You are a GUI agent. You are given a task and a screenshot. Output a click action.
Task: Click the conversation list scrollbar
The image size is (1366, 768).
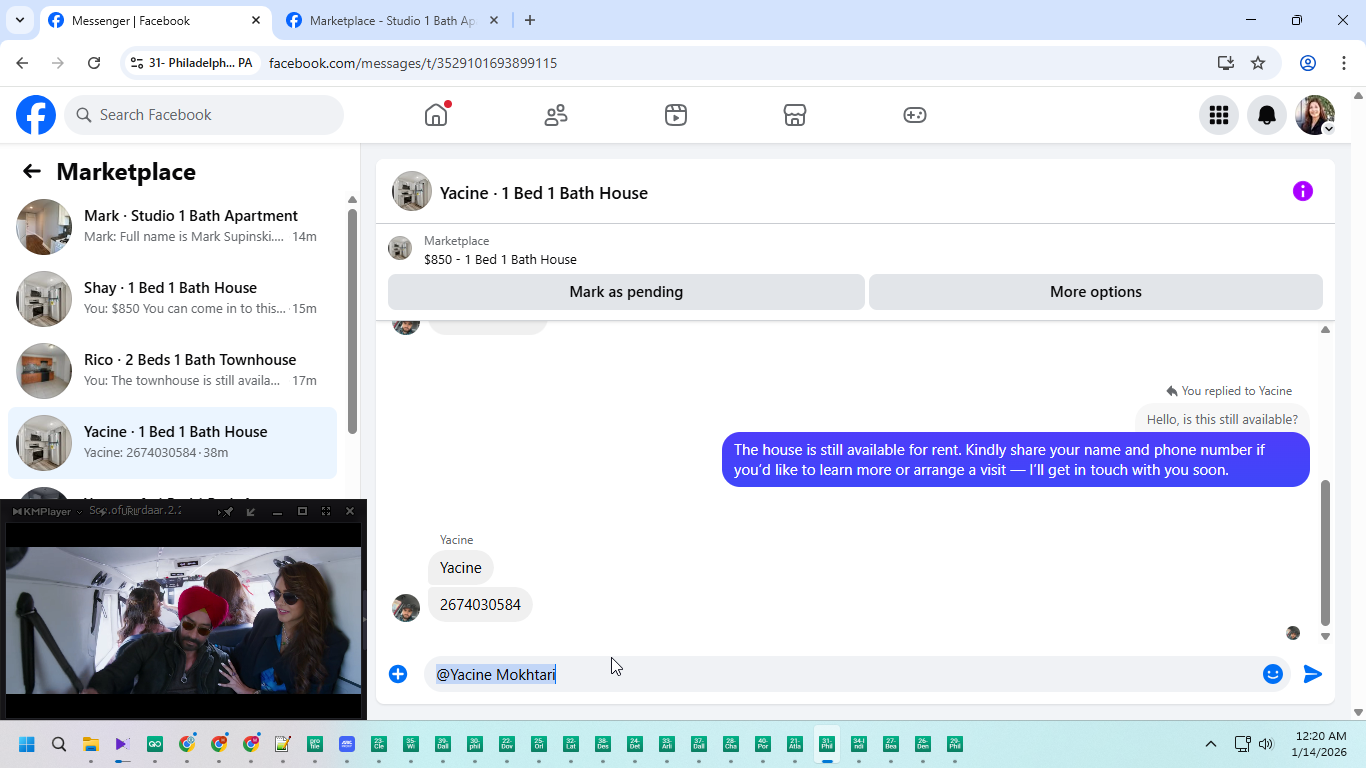coord(352,320)
